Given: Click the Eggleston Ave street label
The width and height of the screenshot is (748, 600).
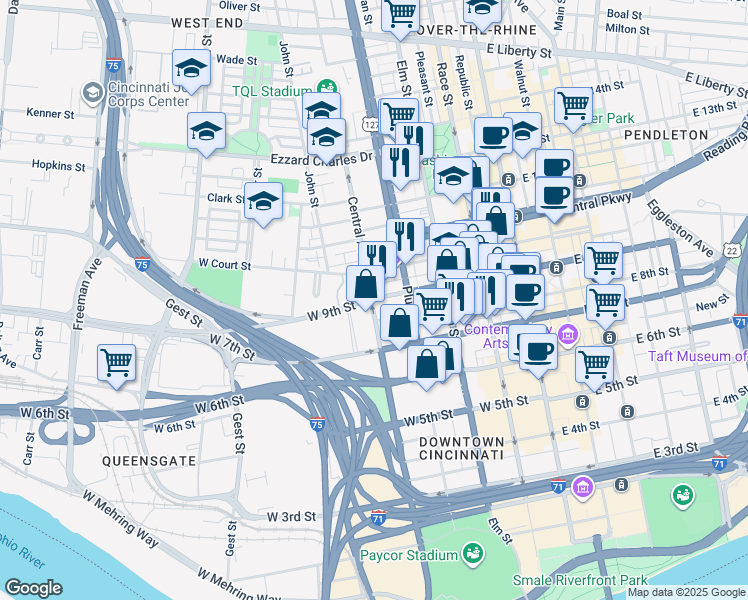Looking at the screenshot, I should pos(680,228).
